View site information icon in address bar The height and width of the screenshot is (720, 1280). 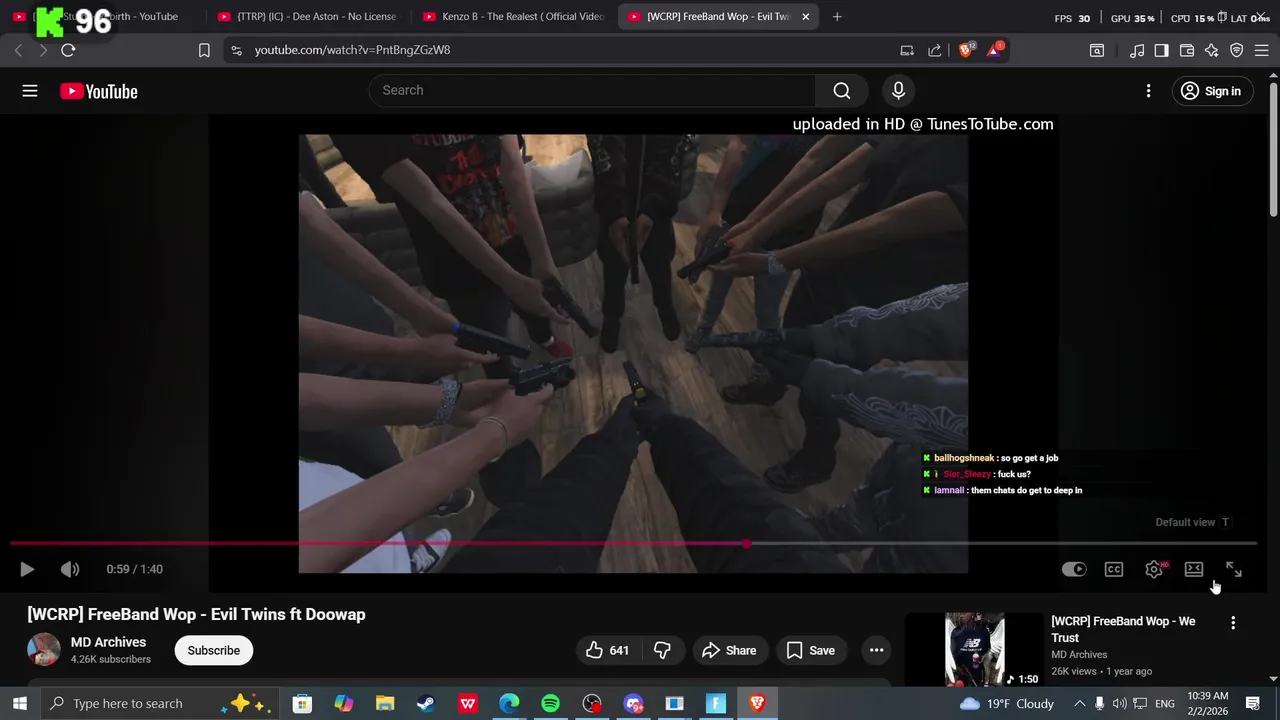(x=235, y=50)
